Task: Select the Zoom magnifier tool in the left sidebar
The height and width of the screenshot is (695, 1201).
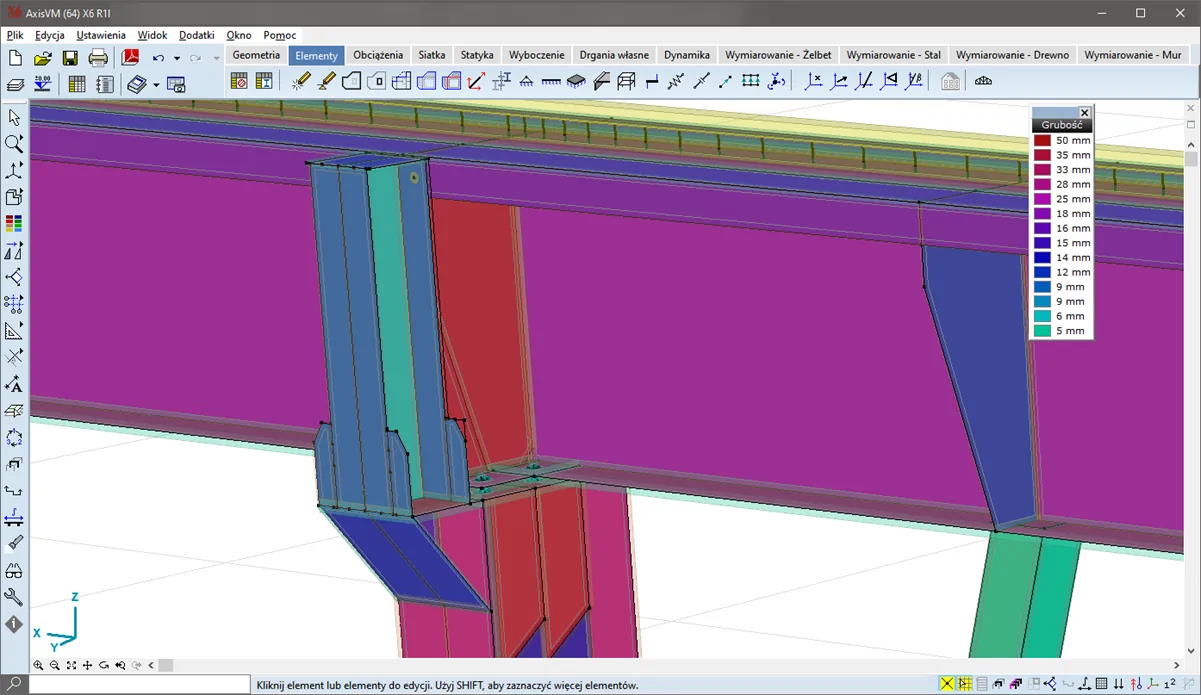Action: 14,144
